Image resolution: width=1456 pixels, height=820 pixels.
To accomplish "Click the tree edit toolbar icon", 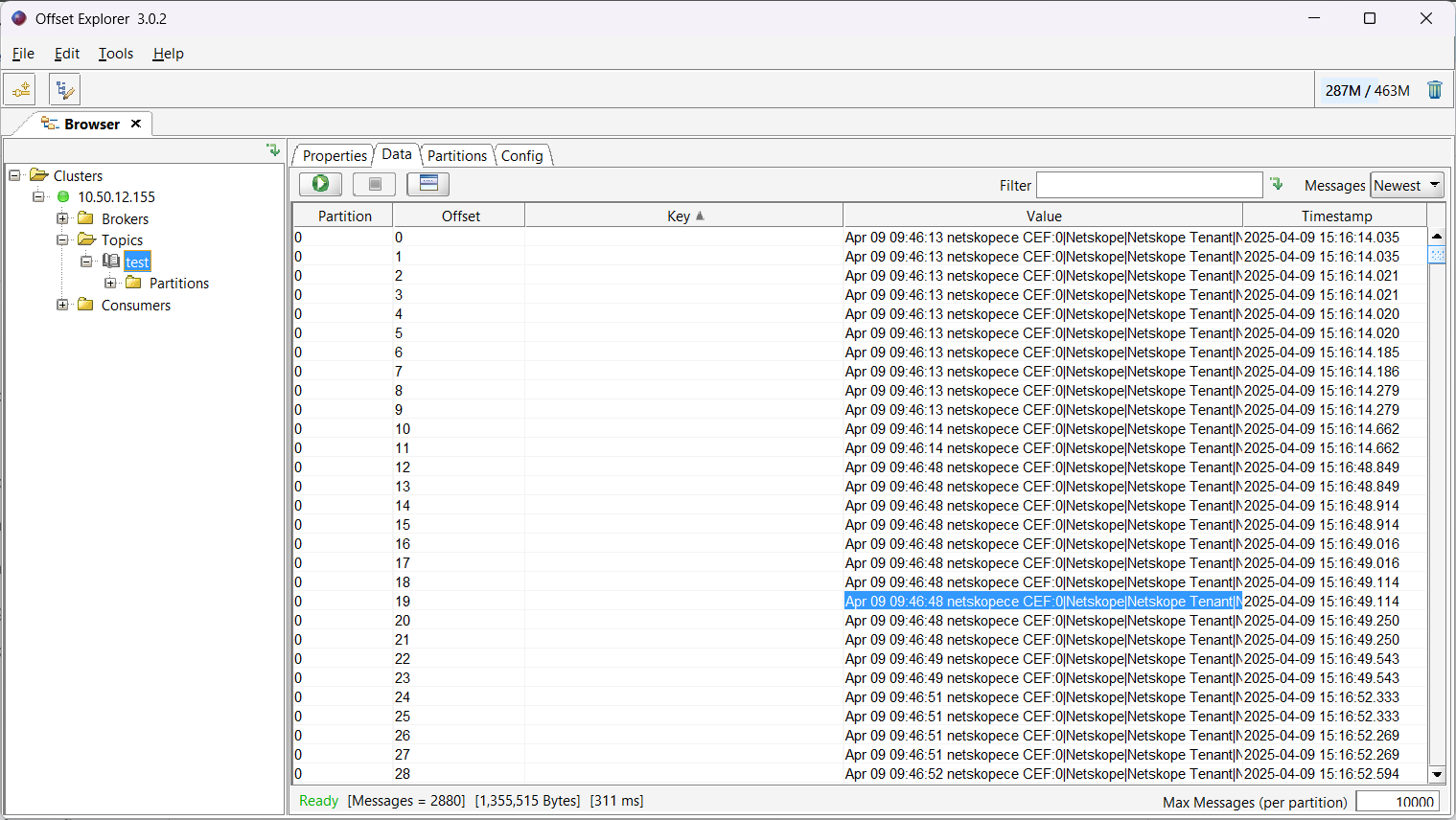I will pyautogui.click(x=64, y=90).
